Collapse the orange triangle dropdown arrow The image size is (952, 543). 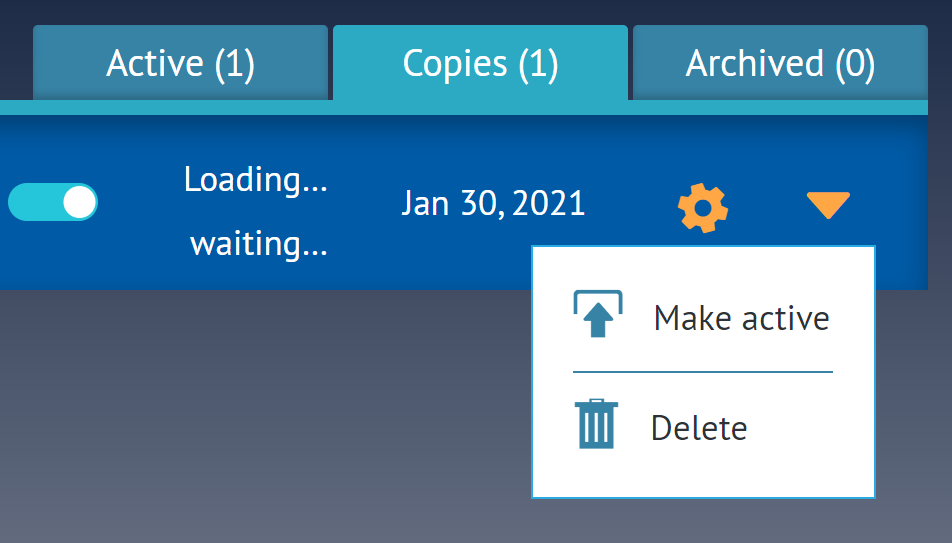pos(828,205)
